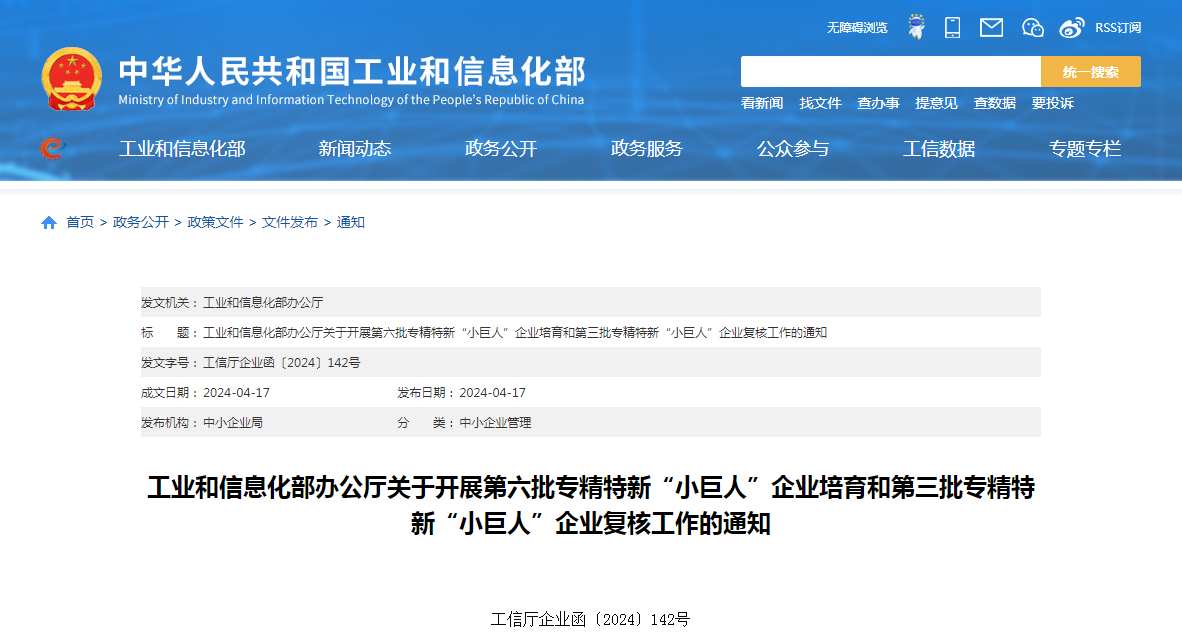Click document number line below headline

tap(590, 620)
